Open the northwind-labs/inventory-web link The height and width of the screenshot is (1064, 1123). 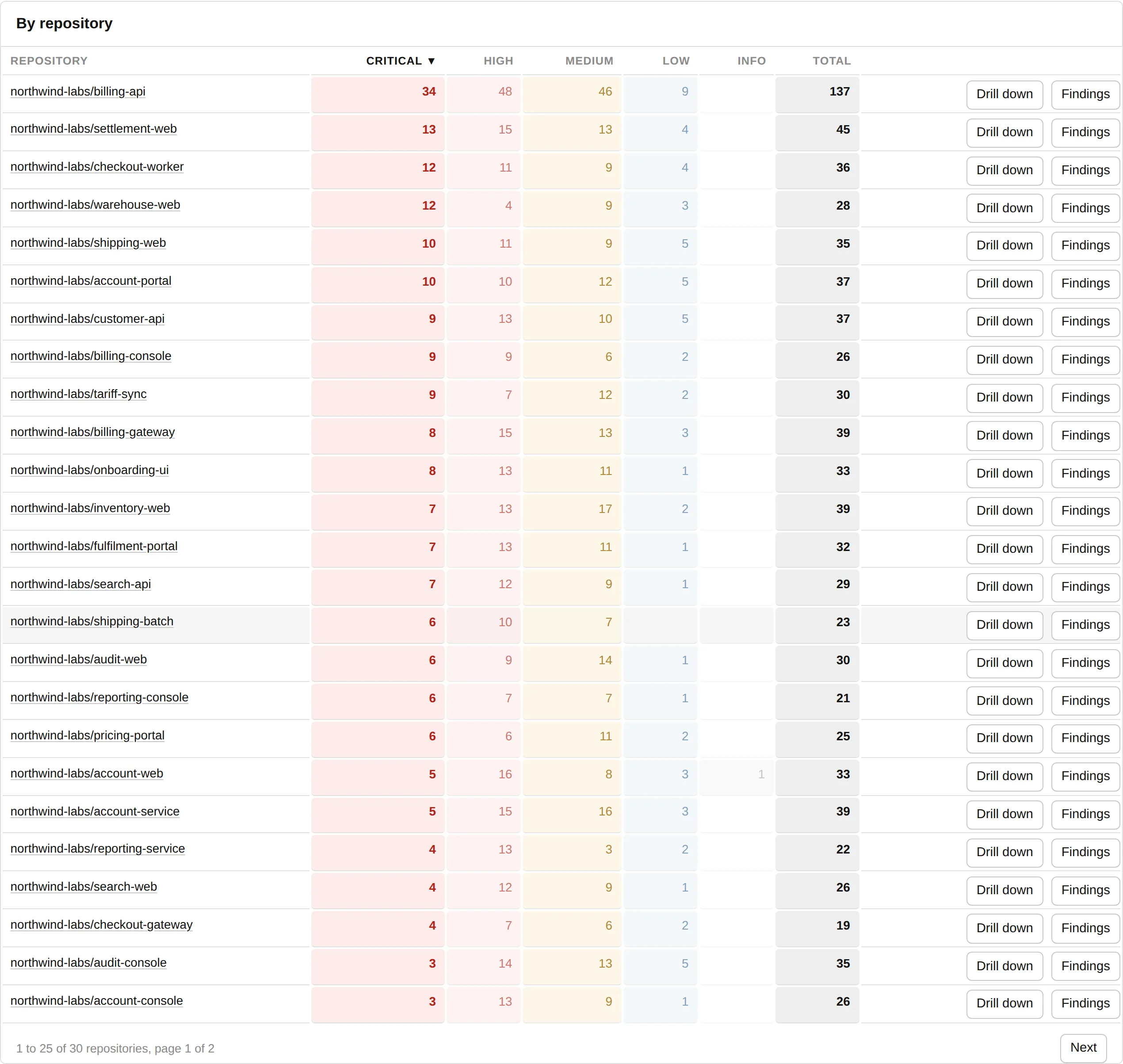90,508
